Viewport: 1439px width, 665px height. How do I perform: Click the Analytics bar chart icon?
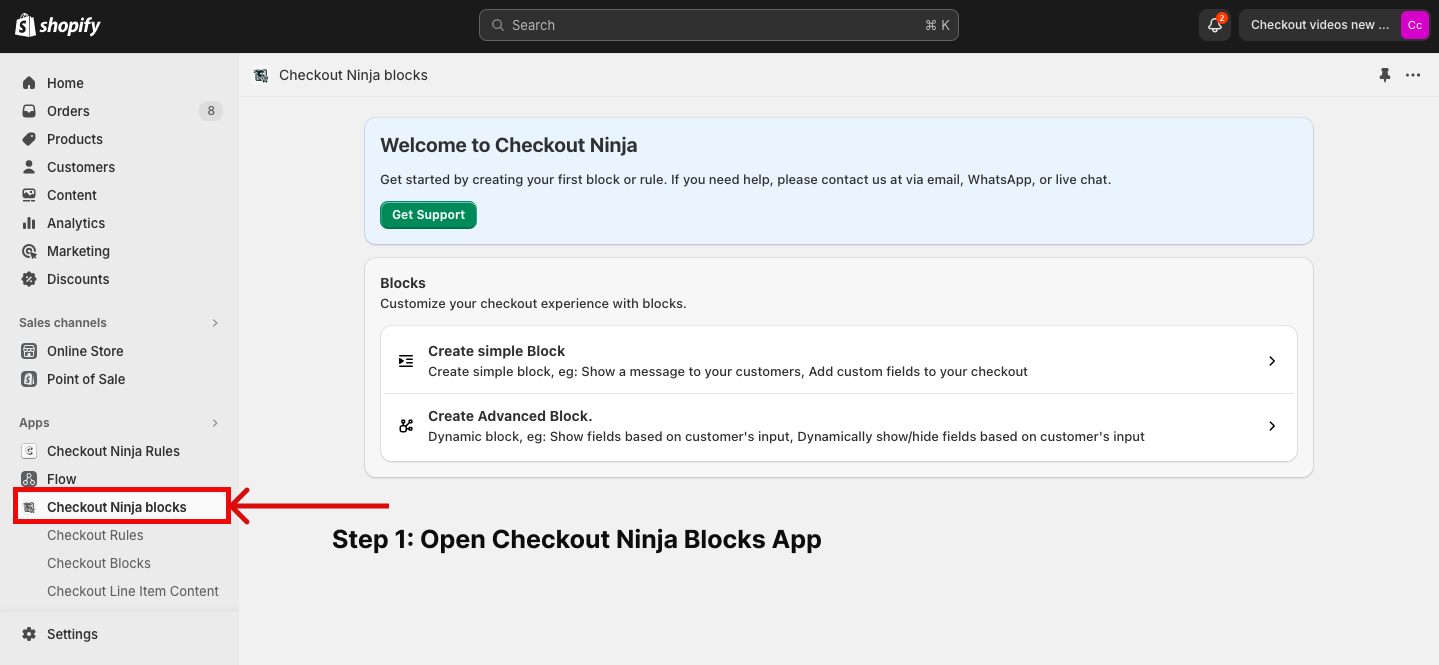pyautogui.click(x=29, y=223)
